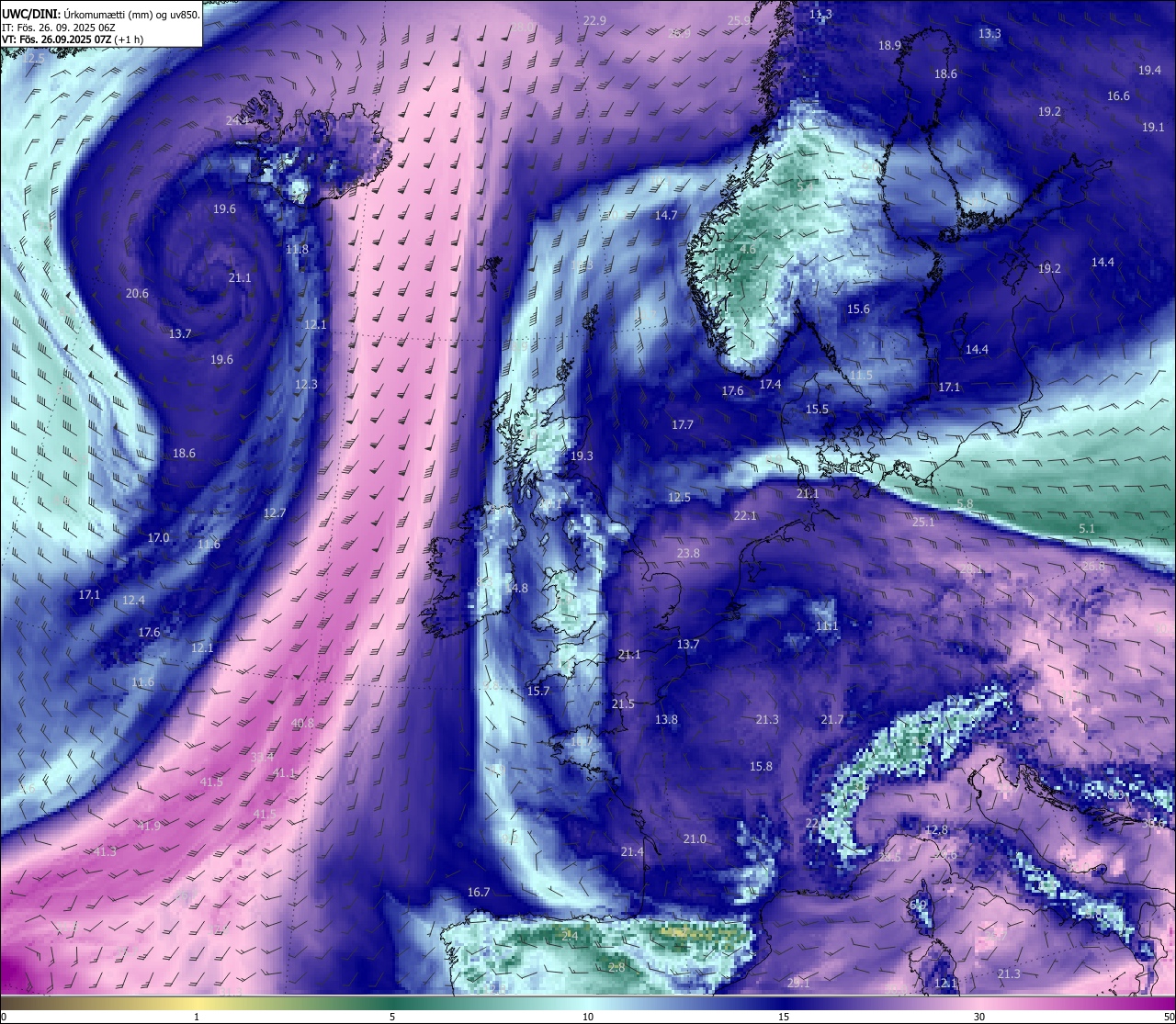Click the 21.0 value on the map
The height and width of the screenshot is (1024, 1176).
click(695, 838)
